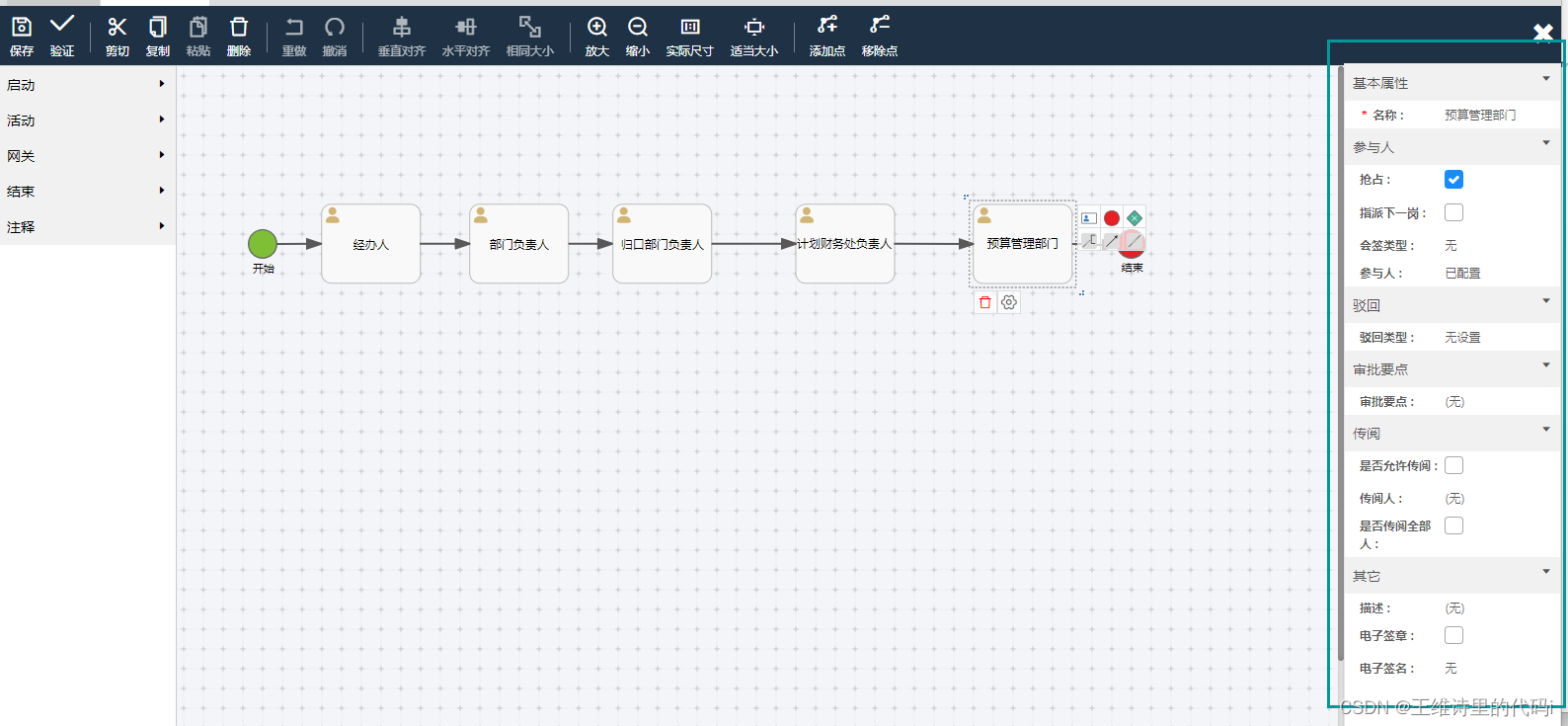Close the properties panel with X
Image resolution: width=1568 pixels, height=726 pixels.
pos(1543,33)
